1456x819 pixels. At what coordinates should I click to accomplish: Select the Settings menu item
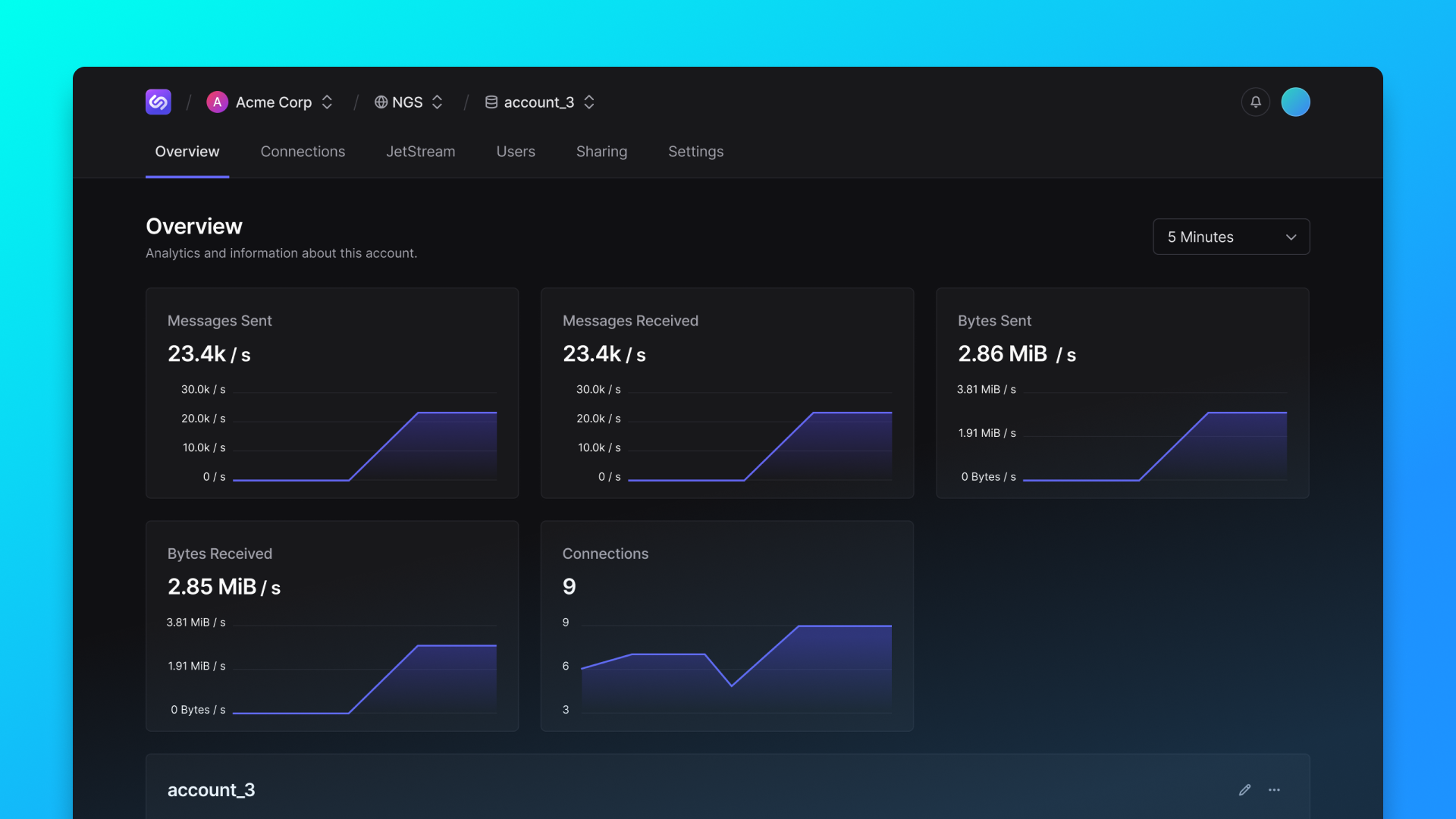[x=696, y=151]
